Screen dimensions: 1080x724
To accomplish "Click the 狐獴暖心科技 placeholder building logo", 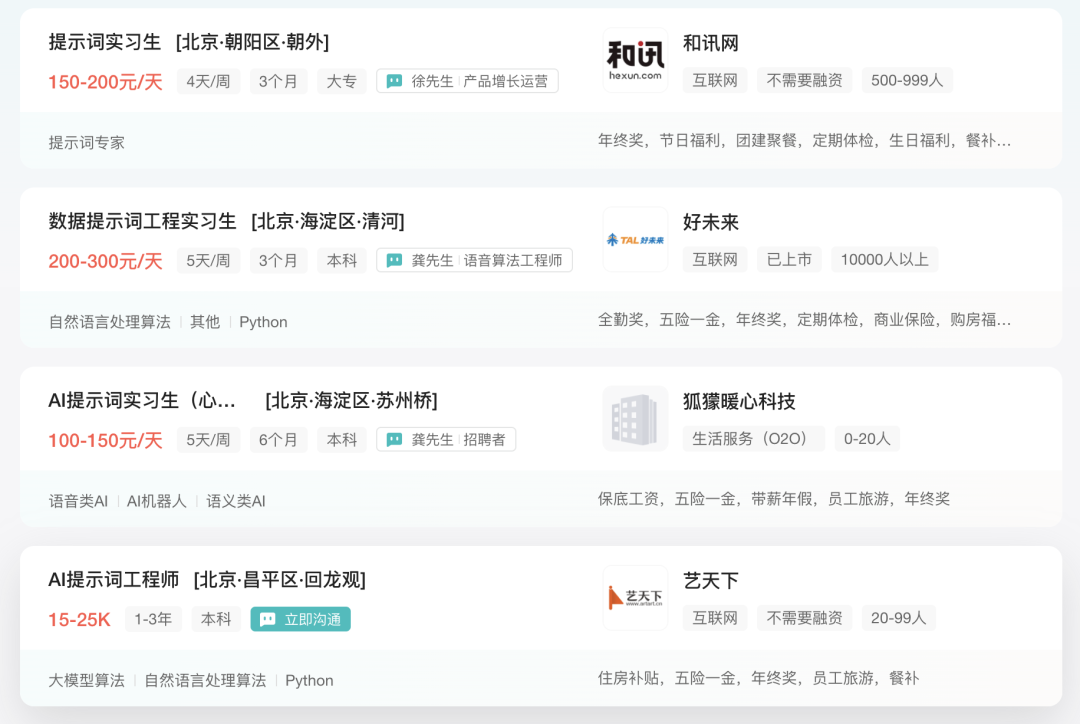I will pyautogui.click(x=635, y=418).
